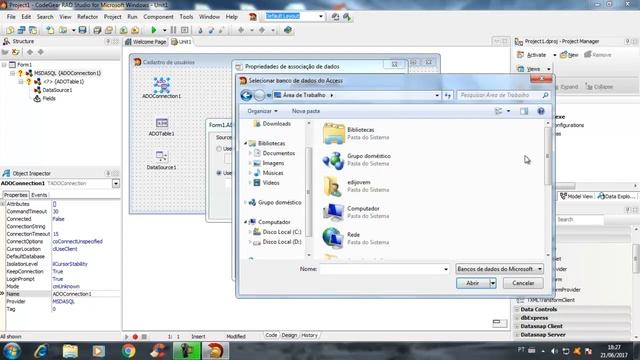Switch to Code view tab
The image size is (640, 360).
coord(271,335)
